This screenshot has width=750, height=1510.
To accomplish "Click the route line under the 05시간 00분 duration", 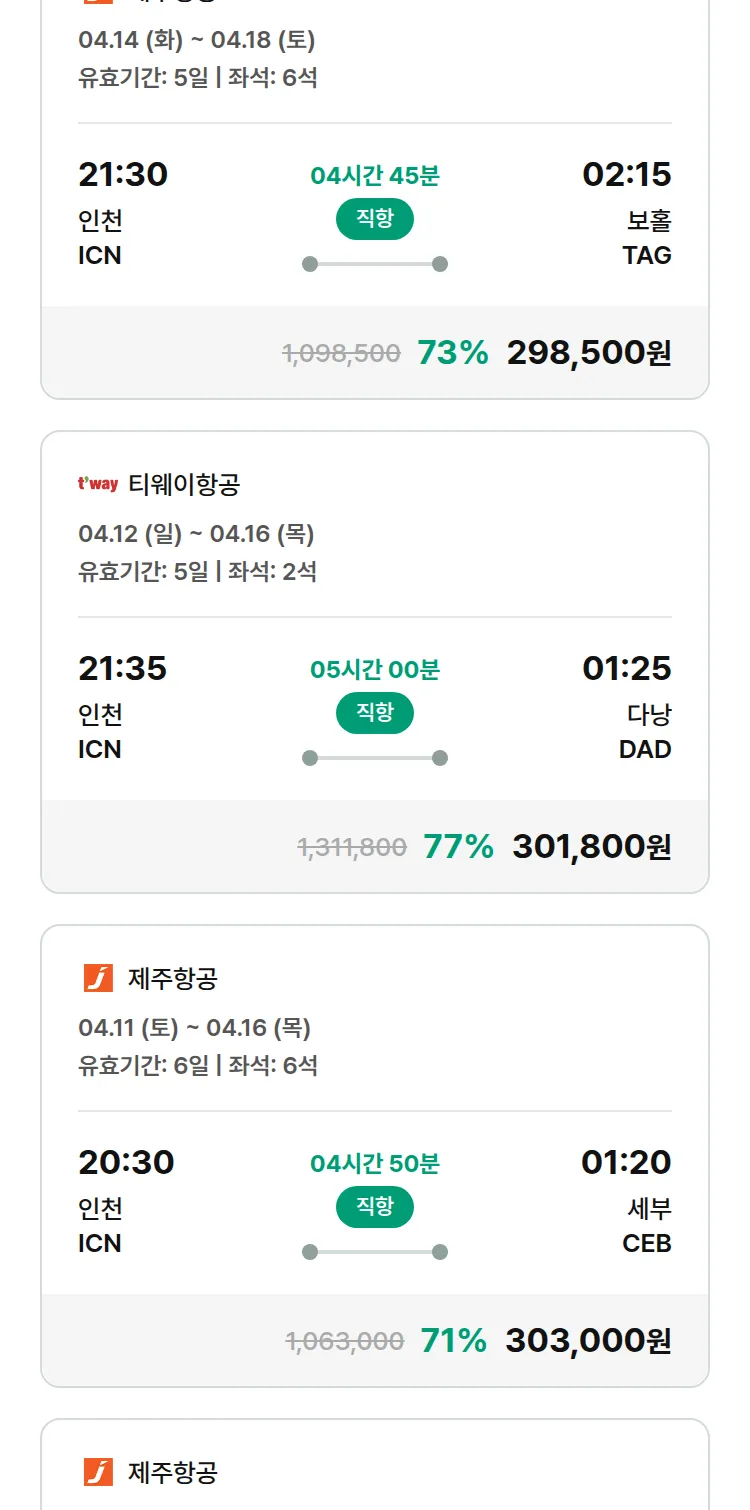I will (375, 758).
